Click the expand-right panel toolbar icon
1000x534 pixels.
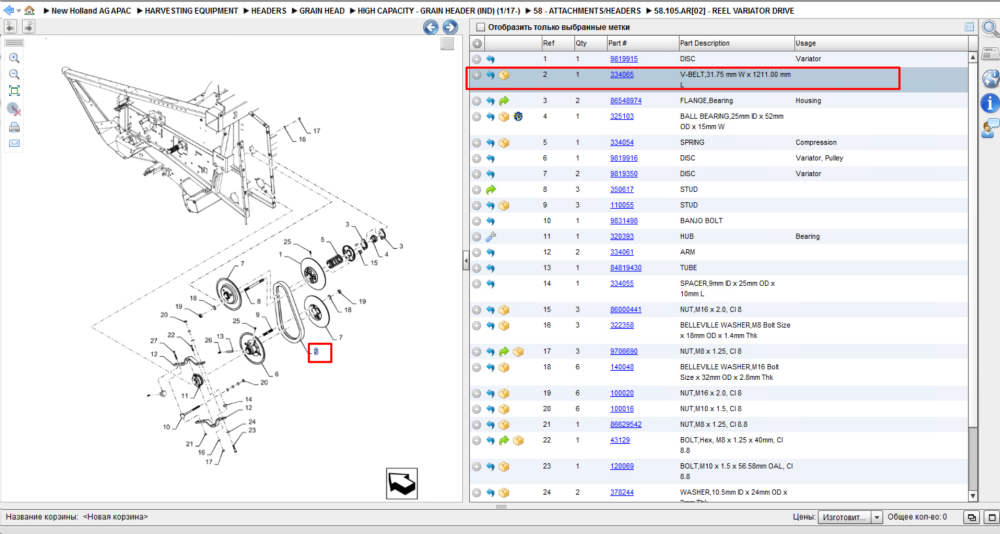(x=28, y=26)
